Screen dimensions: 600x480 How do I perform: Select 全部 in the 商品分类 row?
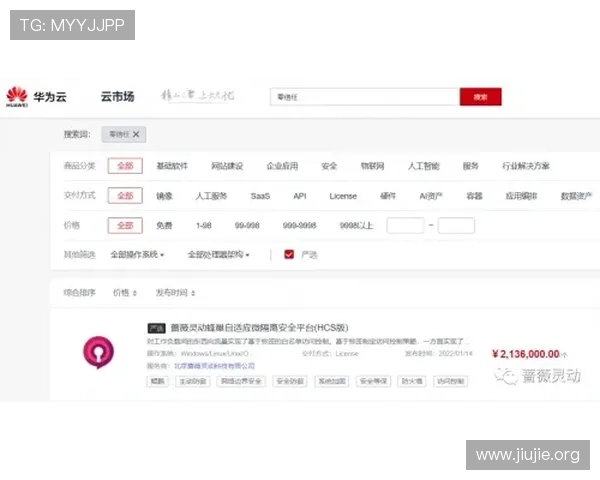pos(125,166)
